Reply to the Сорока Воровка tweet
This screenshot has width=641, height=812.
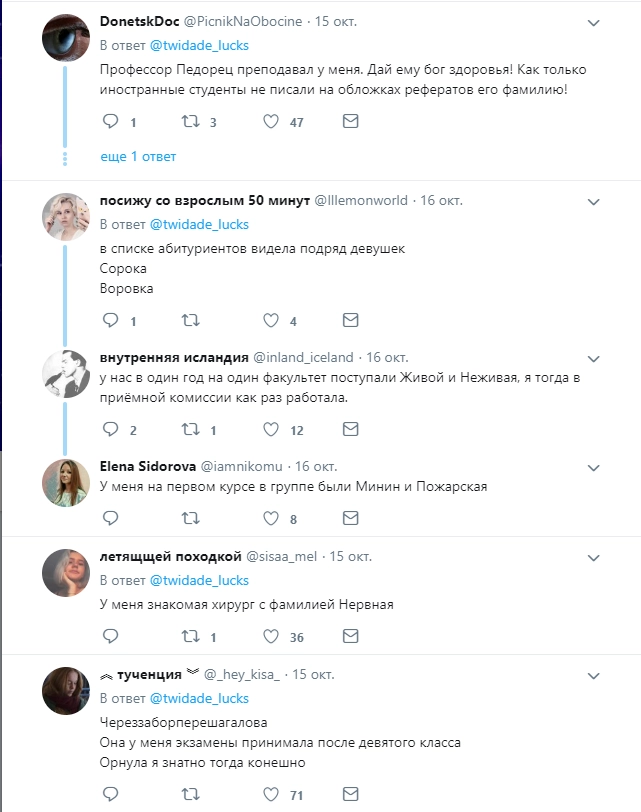click(x=111, y=321)
